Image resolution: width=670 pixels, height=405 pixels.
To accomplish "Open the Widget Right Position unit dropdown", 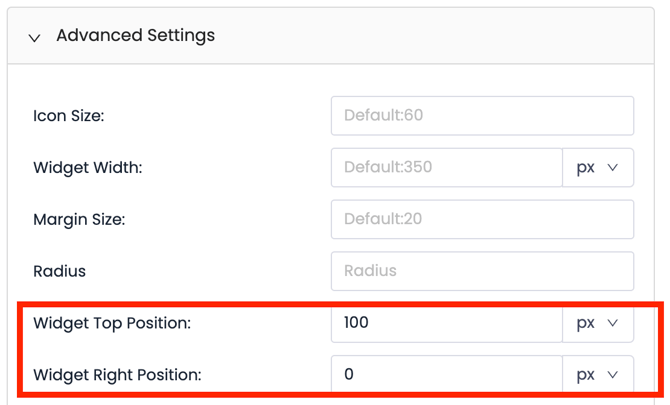I will coord(598,375).
